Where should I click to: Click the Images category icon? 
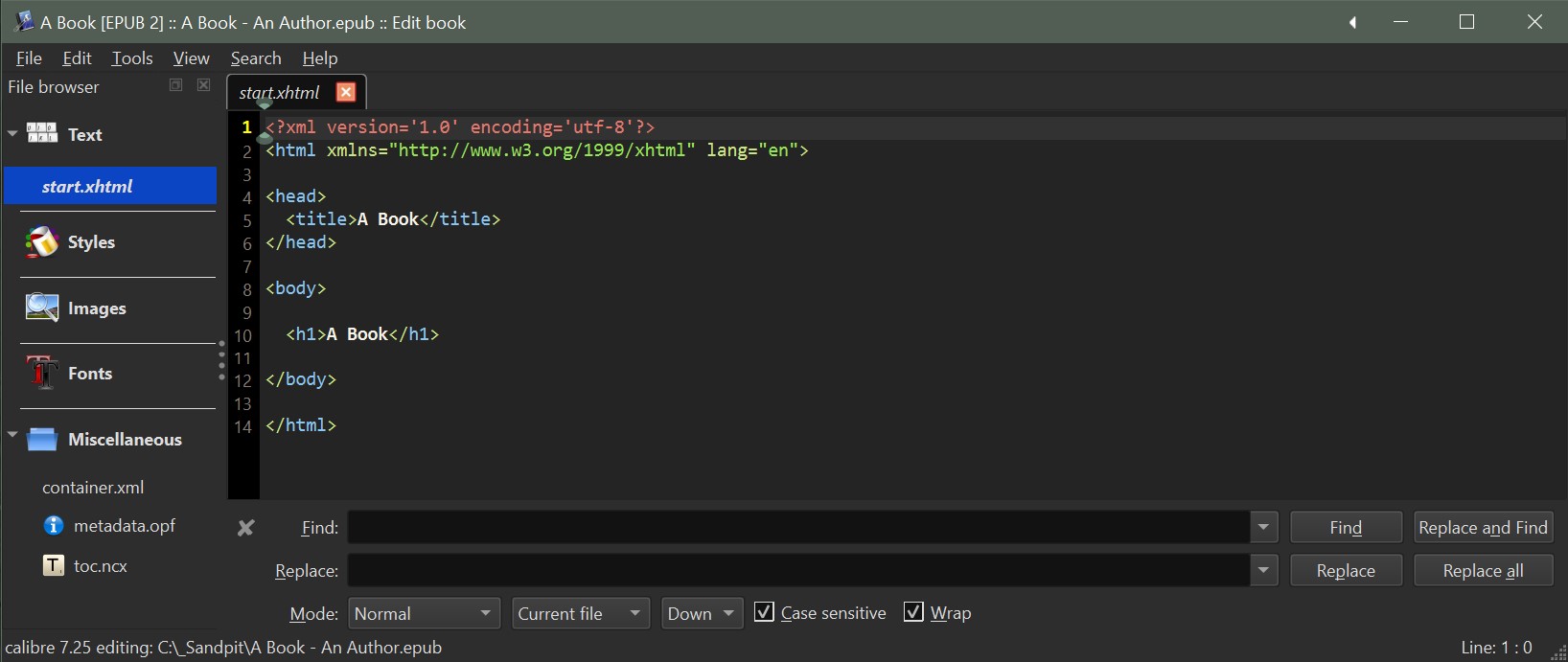[x=42, y=308]
